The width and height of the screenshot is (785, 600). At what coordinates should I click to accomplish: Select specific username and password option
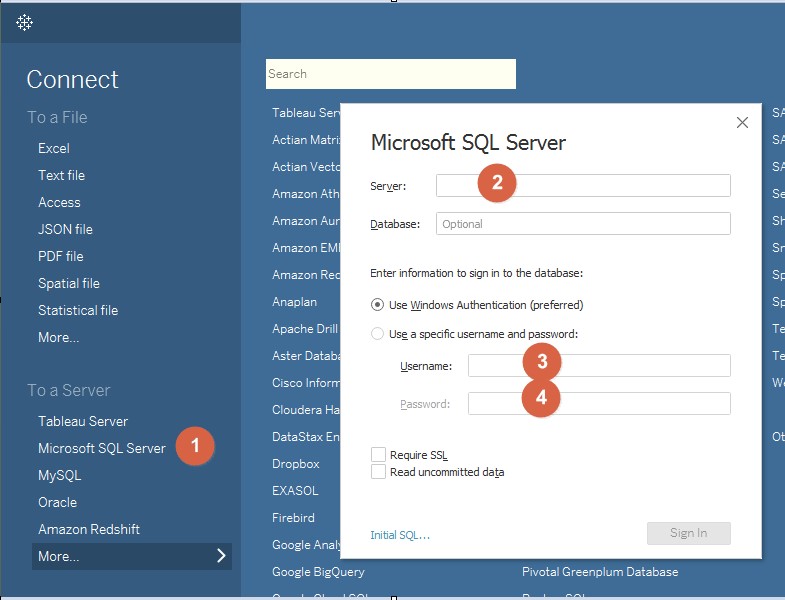tap(377, 334)
